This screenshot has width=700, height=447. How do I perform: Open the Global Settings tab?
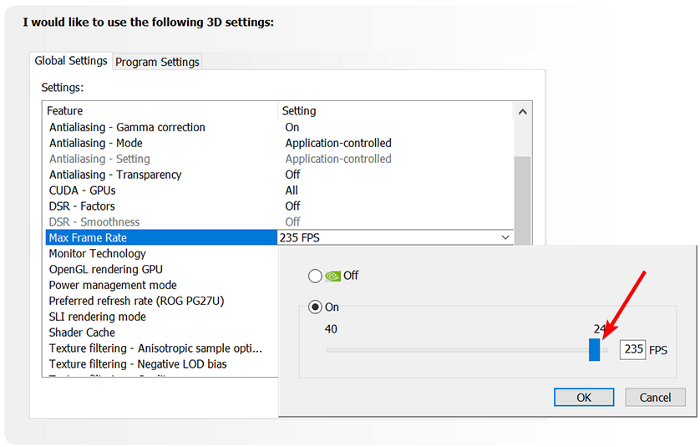coord(71,61)
